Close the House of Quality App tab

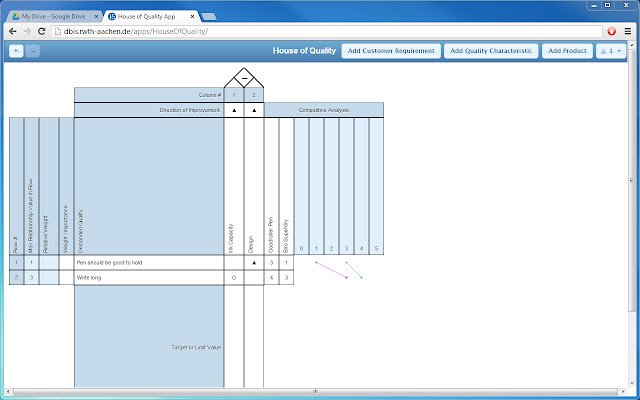click(192, 17)
